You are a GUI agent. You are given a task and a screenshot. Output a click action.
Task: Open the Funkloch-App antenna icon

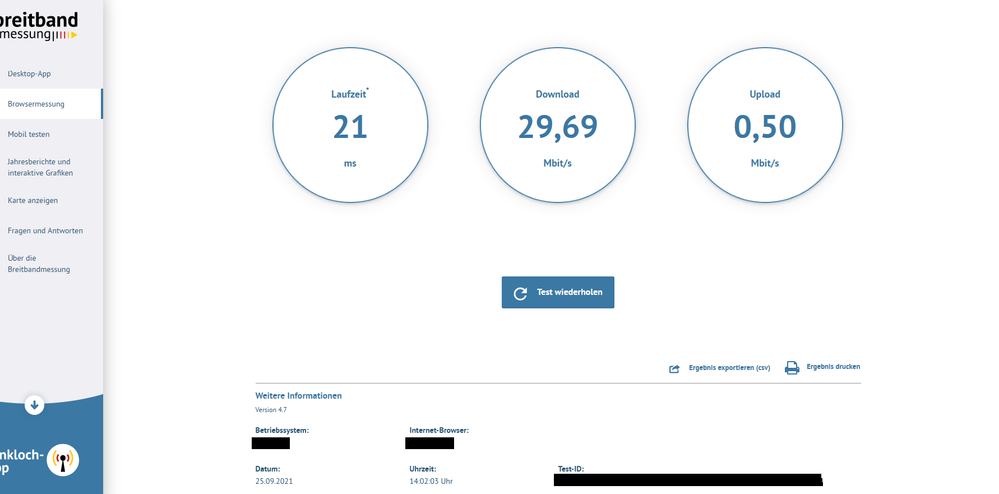(x=63, y=460)
